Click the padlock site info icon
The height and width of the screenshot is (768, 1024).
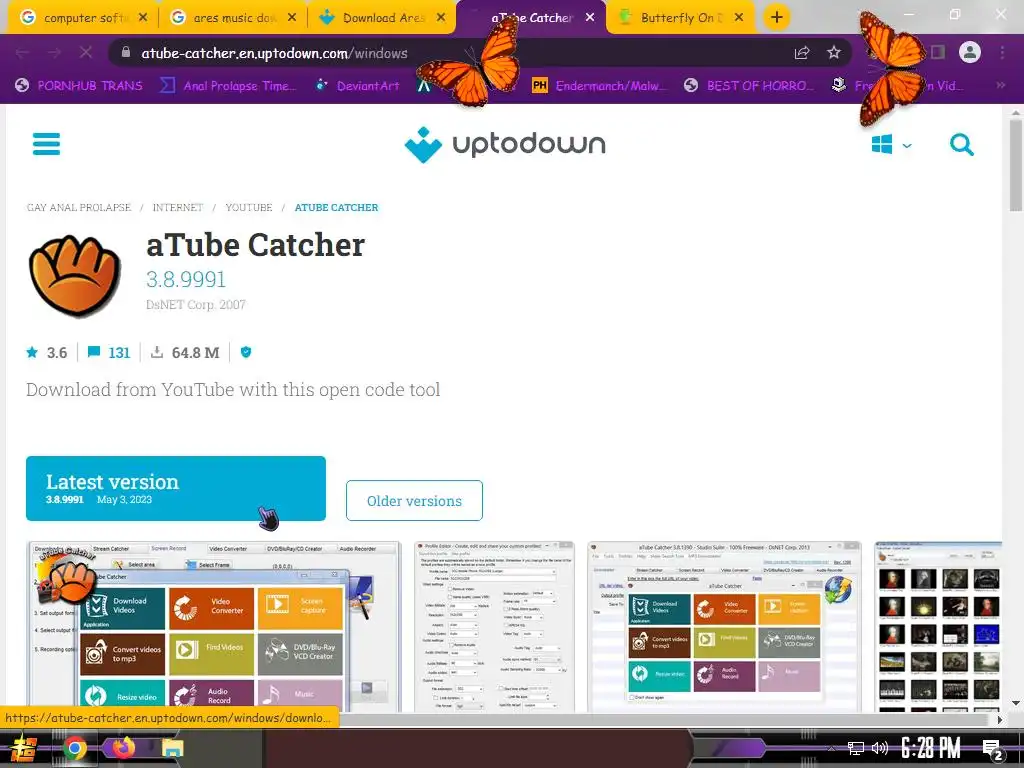126,53
